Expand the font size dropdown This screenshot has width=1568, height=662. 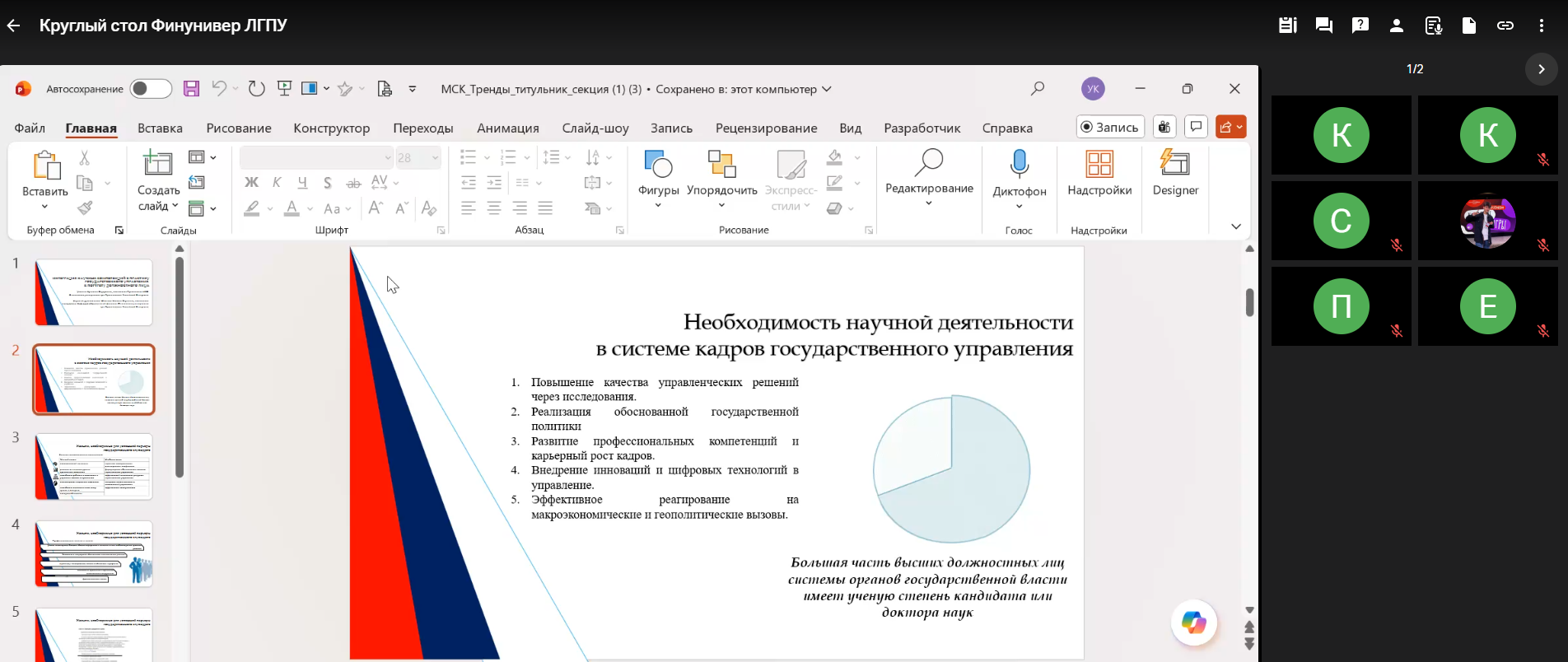point(436,157)
